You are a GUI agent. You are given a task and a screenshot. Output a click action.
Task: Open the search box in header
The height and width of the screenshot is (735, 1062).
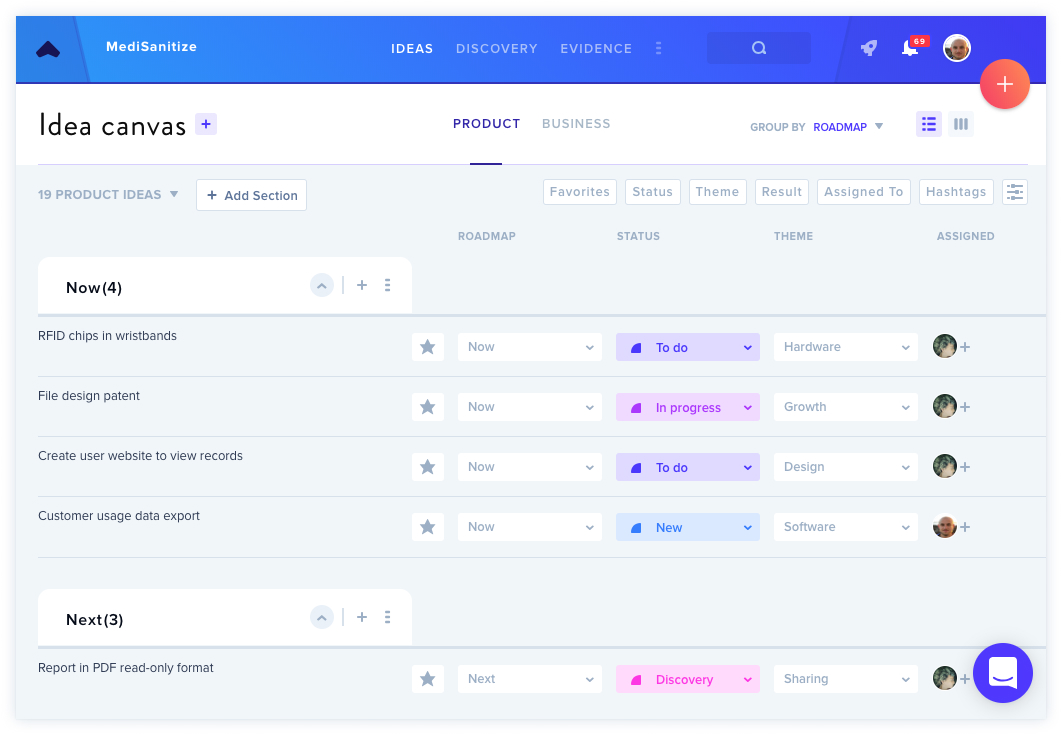(x=759, y=48)
